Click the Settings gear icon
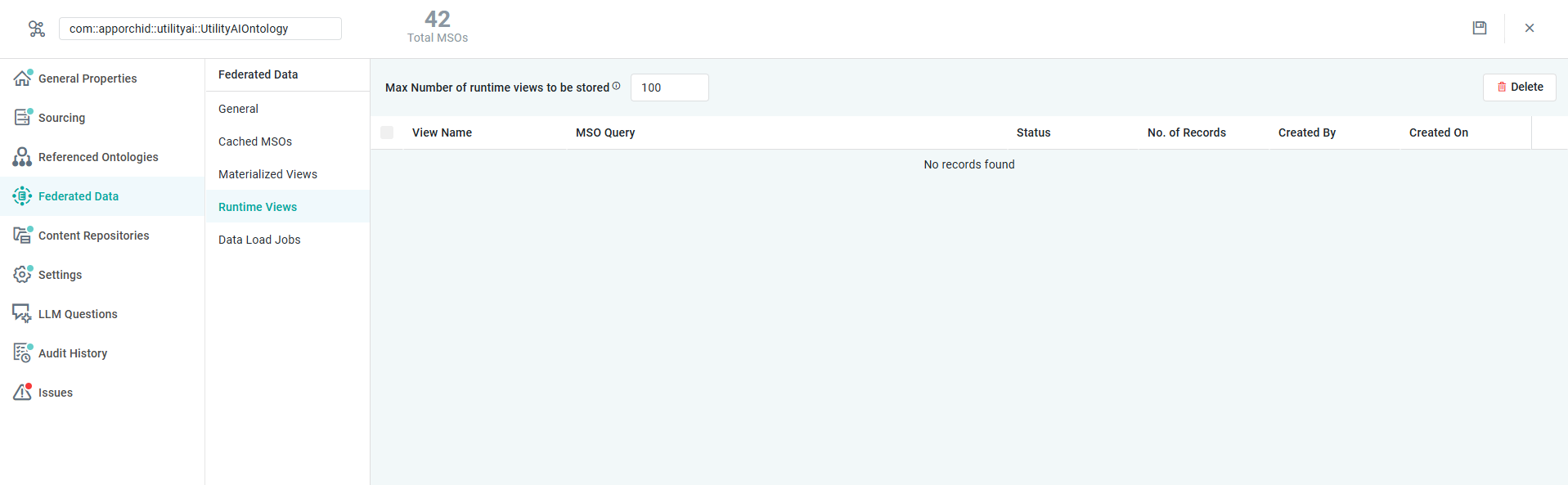This screenshot has width=1568, height=485. 22,275
